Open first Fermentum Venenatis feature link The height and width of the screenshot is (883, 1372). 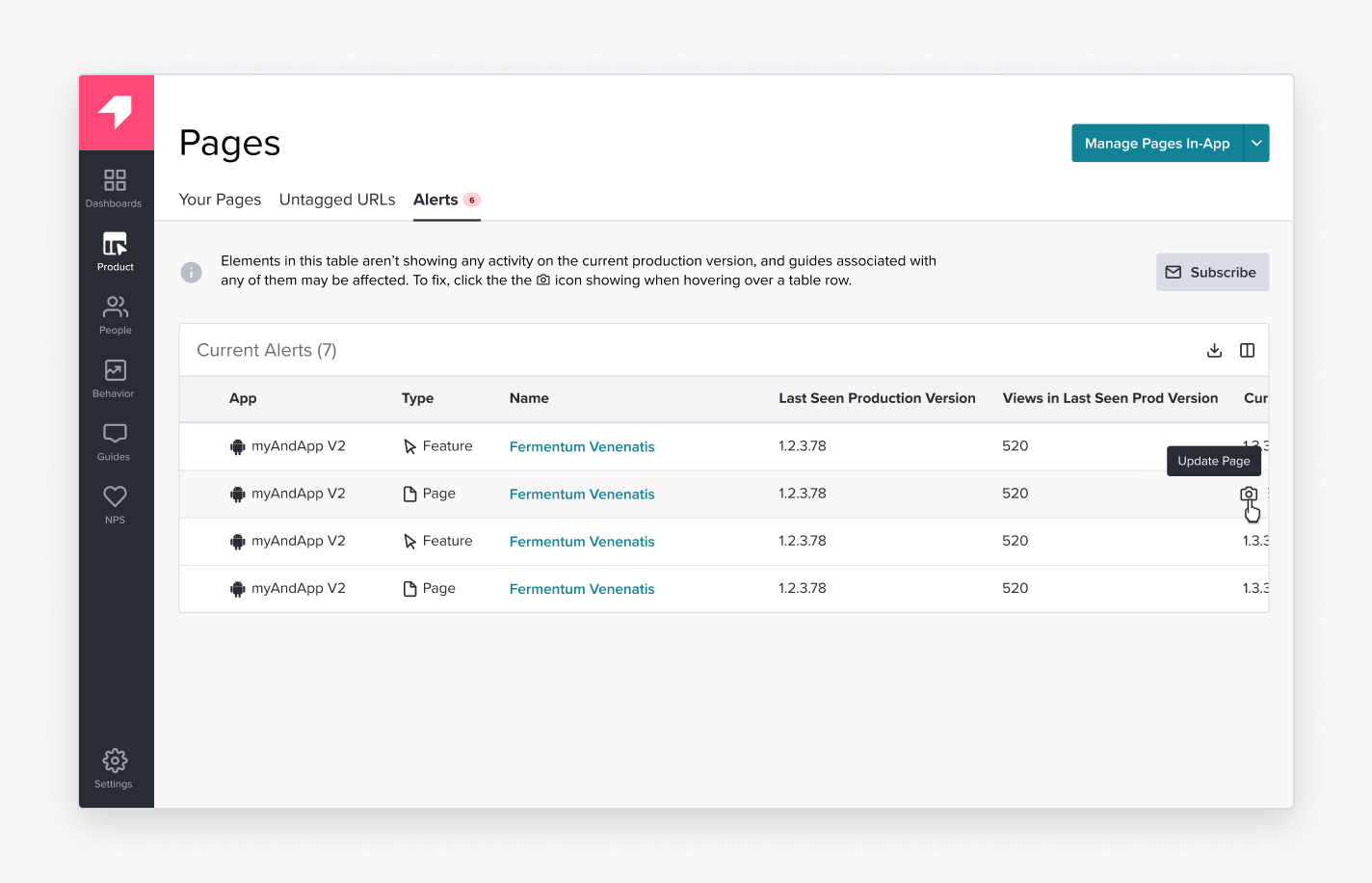581,446
